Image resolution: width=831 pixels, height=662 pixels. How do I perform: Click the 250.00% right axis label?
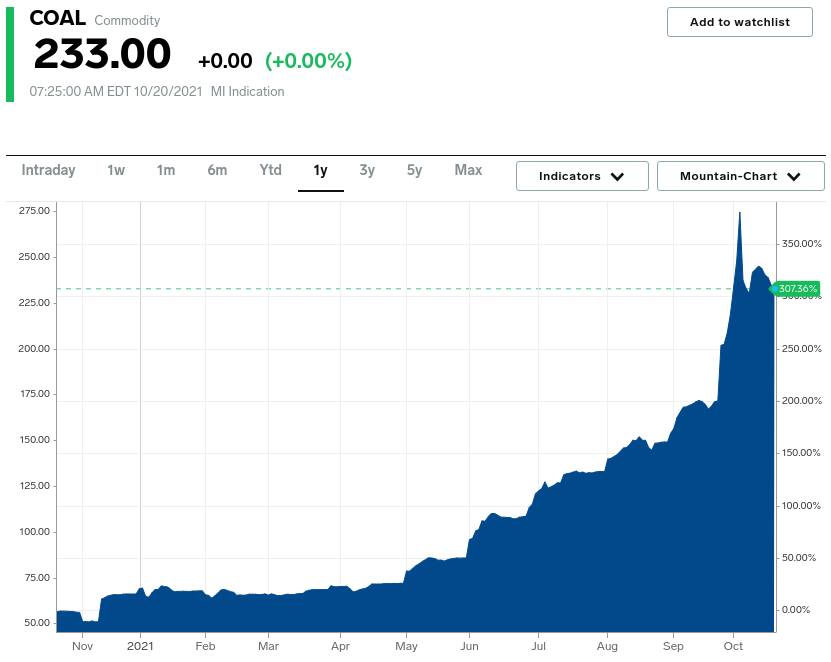(802, 349)
